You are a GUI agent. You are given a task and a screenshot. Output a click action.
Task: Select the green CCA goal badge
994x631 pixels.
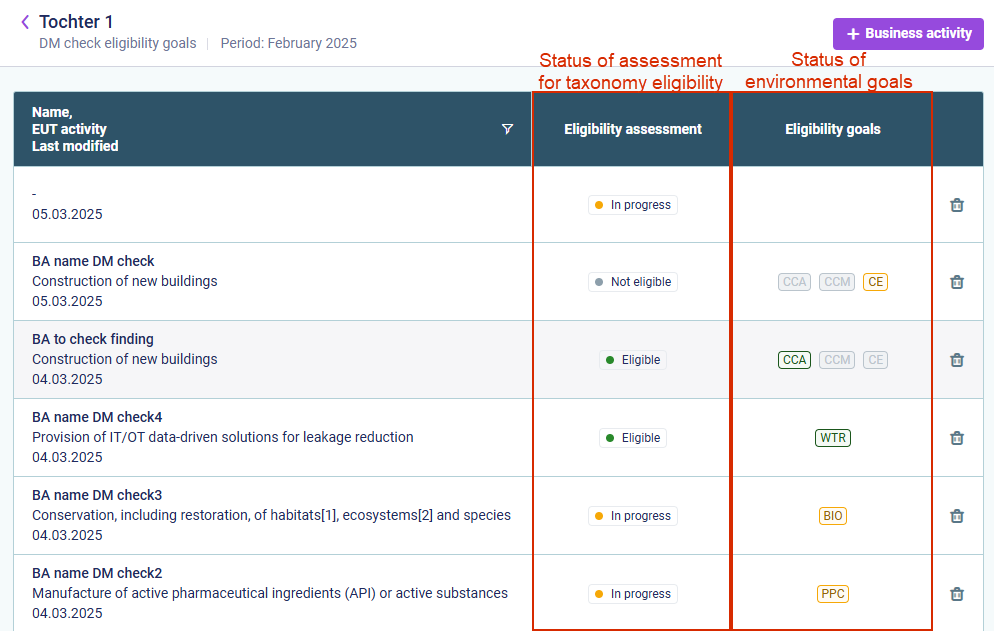[794, 360]
